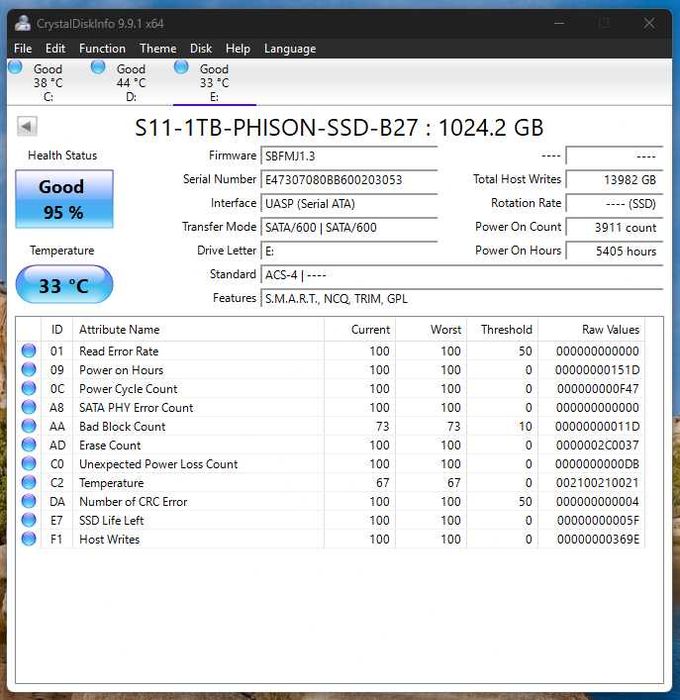Select the SATA PHY Error Count attribute name

(136, 407)
